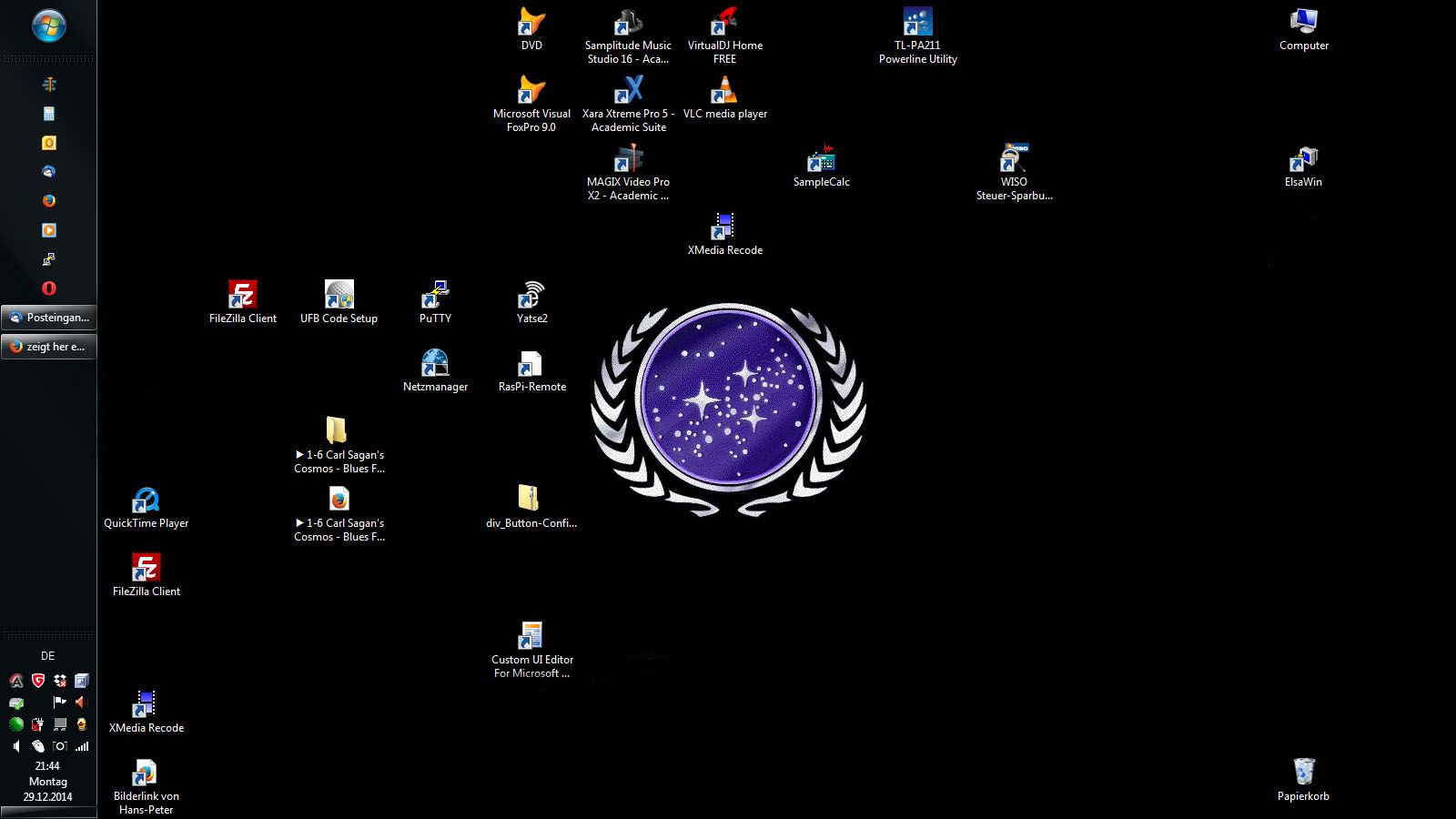Select the UFB Code Setup icon
This screenshot has width=1456, height=819.
pyautogui.click(x=339, y=302)
